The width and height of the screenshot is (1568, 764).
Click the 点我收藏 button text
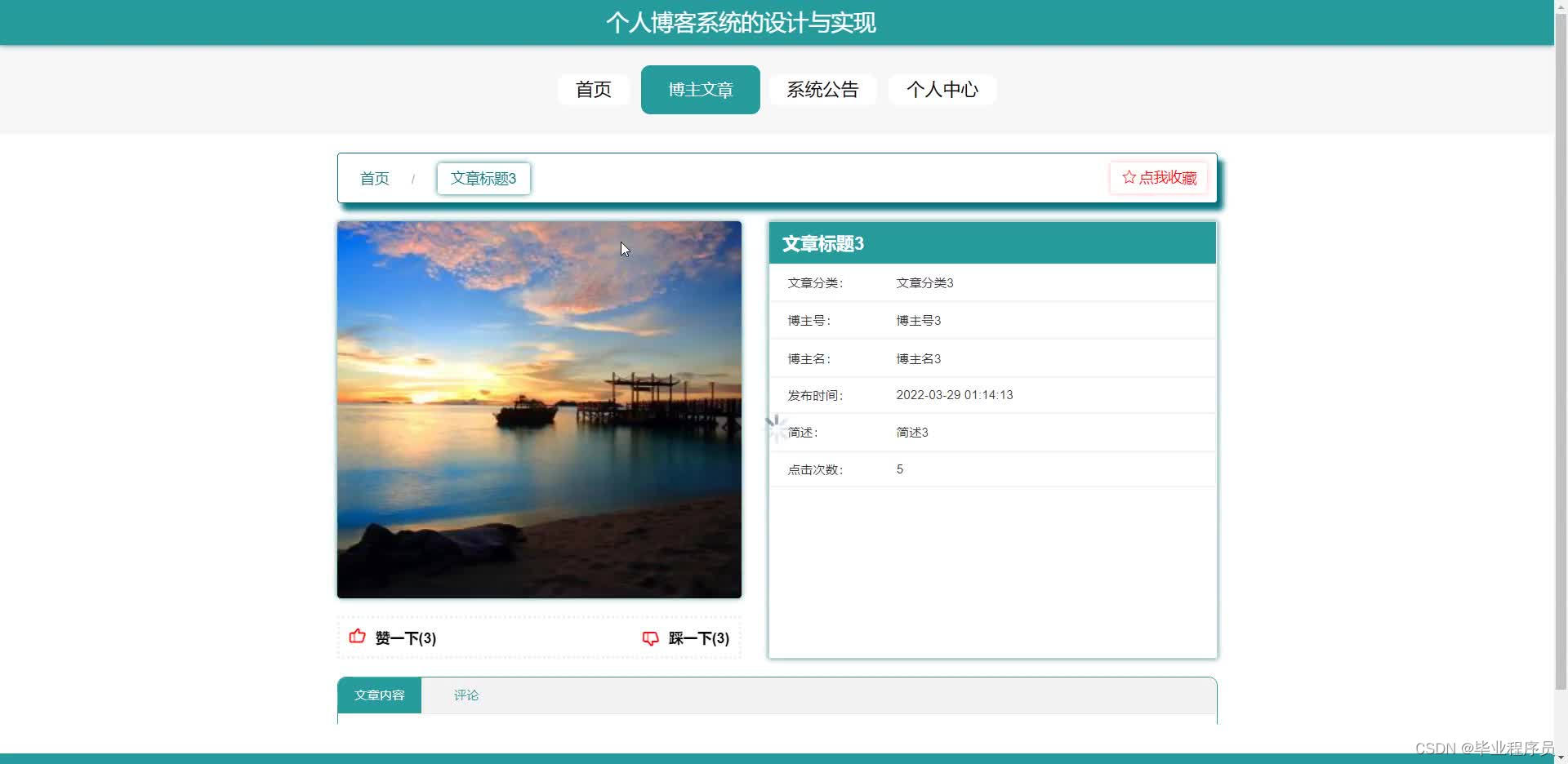click(1168, 178)
